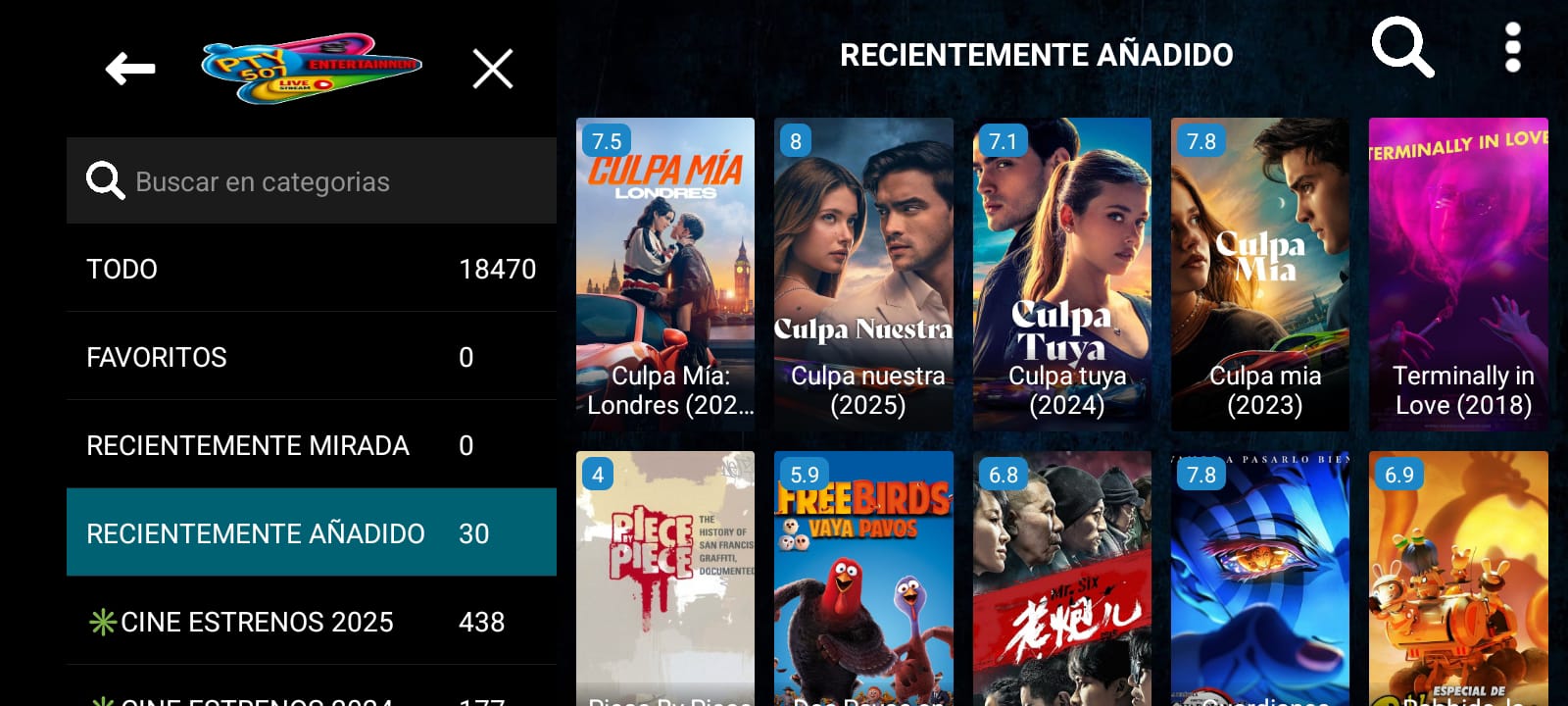Open the poster rated 6.9
This screenshot has width=1568, height=706.
[1458, 579]
